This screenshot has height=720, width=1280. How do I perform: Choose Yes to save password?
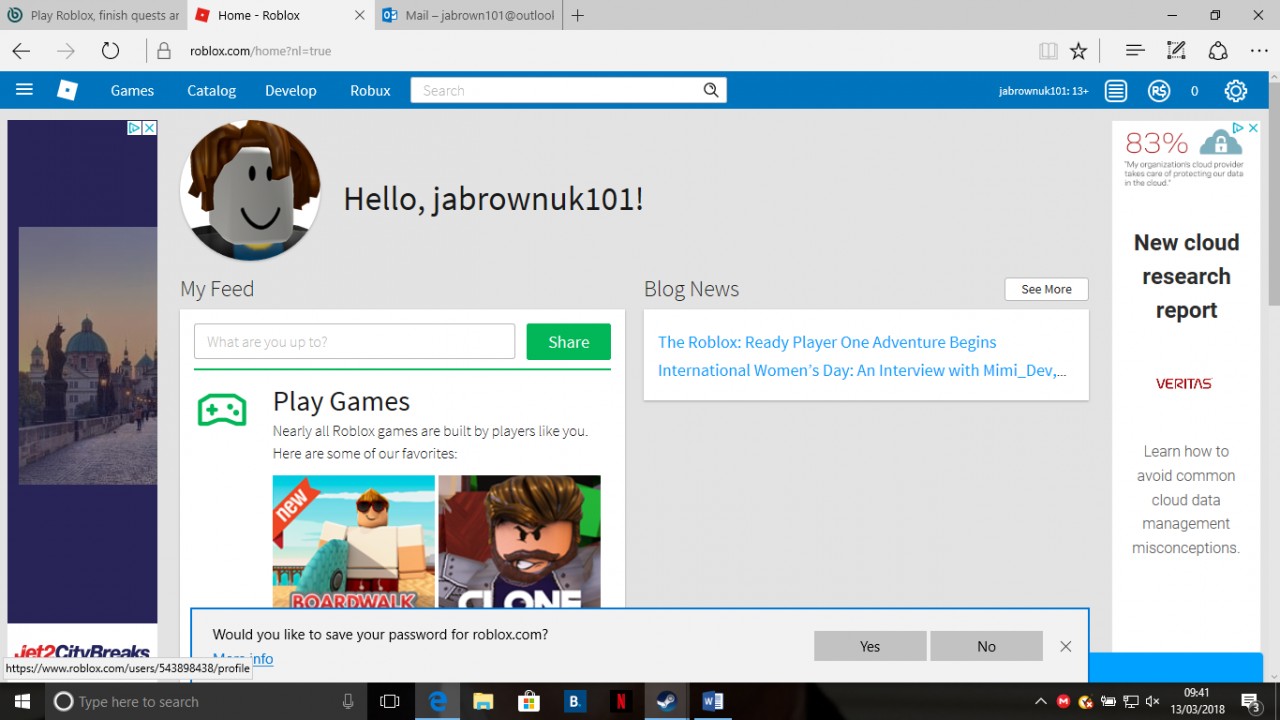pyautogui.click(x=870, y=646)
